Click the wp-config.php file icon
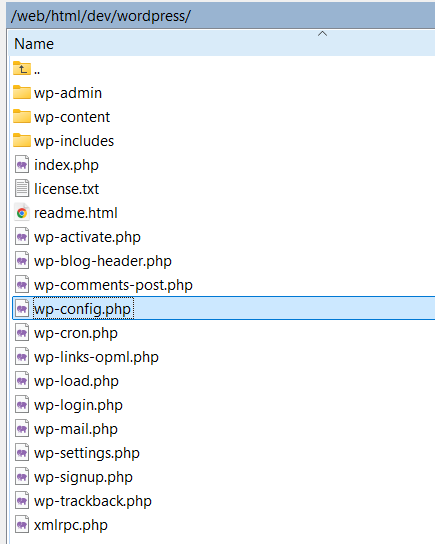The height and width of the screenshot is (544, 435). click(22, 308)
